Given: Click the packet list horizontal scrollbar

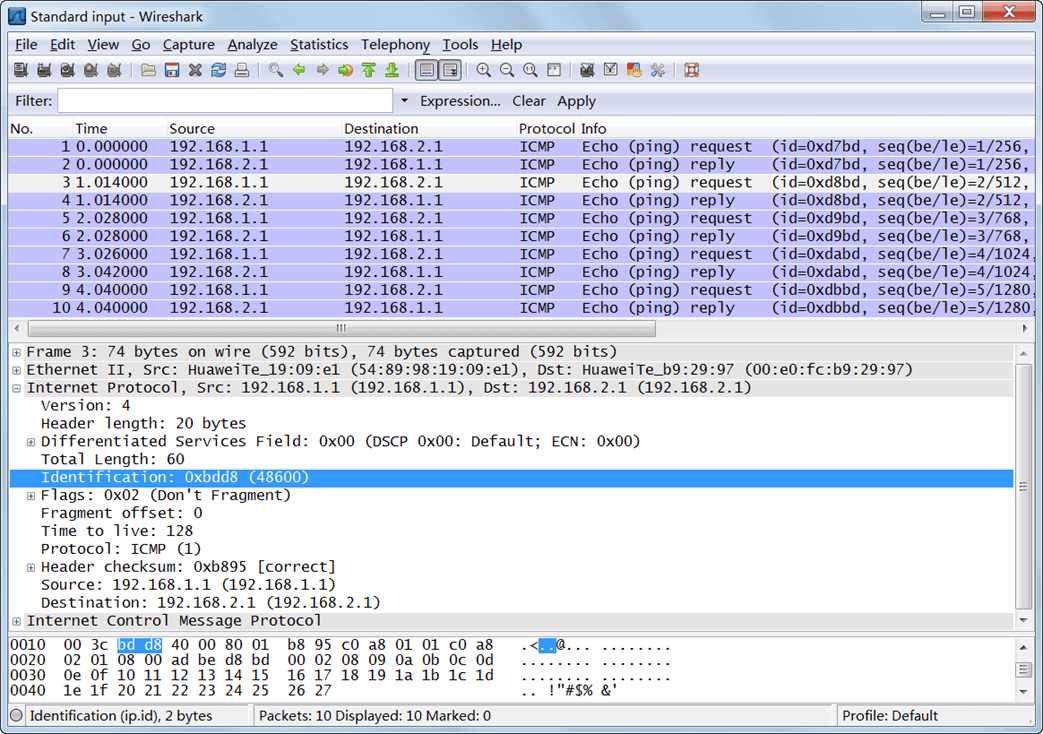Looking at the screenshot, I should 340,328.
